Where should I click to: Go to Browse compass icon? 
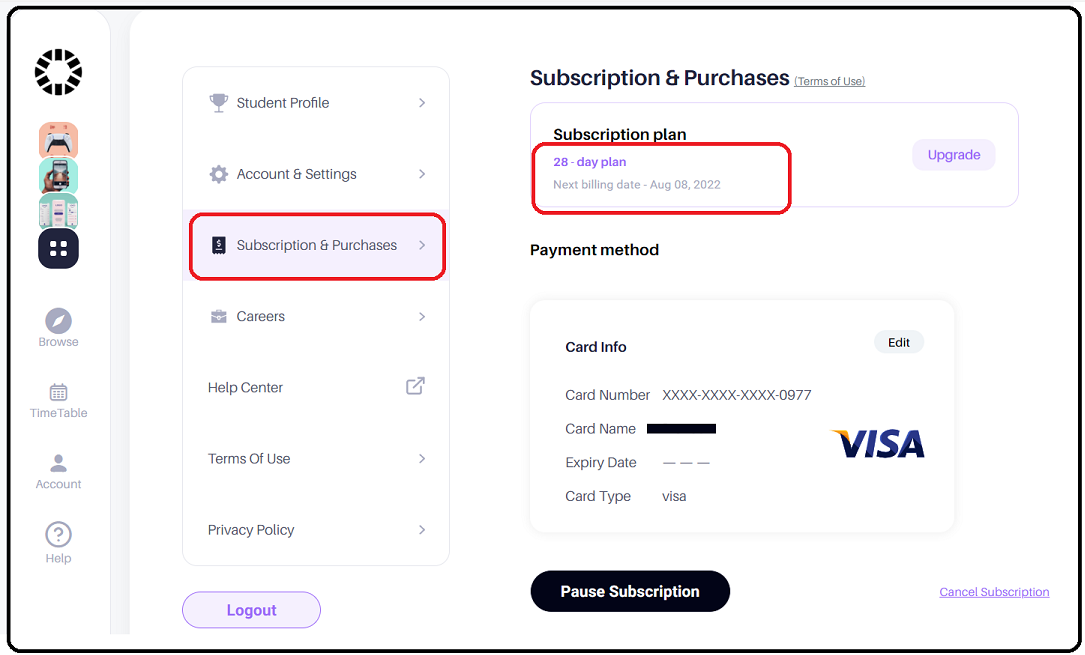click(x=58, y=321)
